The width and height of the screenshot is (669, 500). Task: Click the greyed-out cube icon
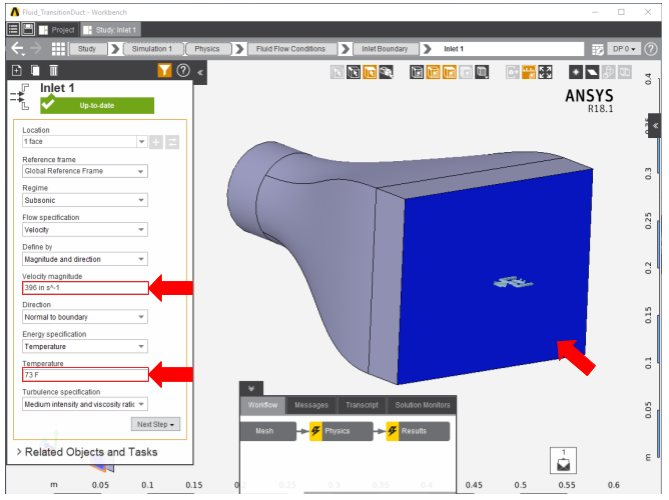(465, 72)
